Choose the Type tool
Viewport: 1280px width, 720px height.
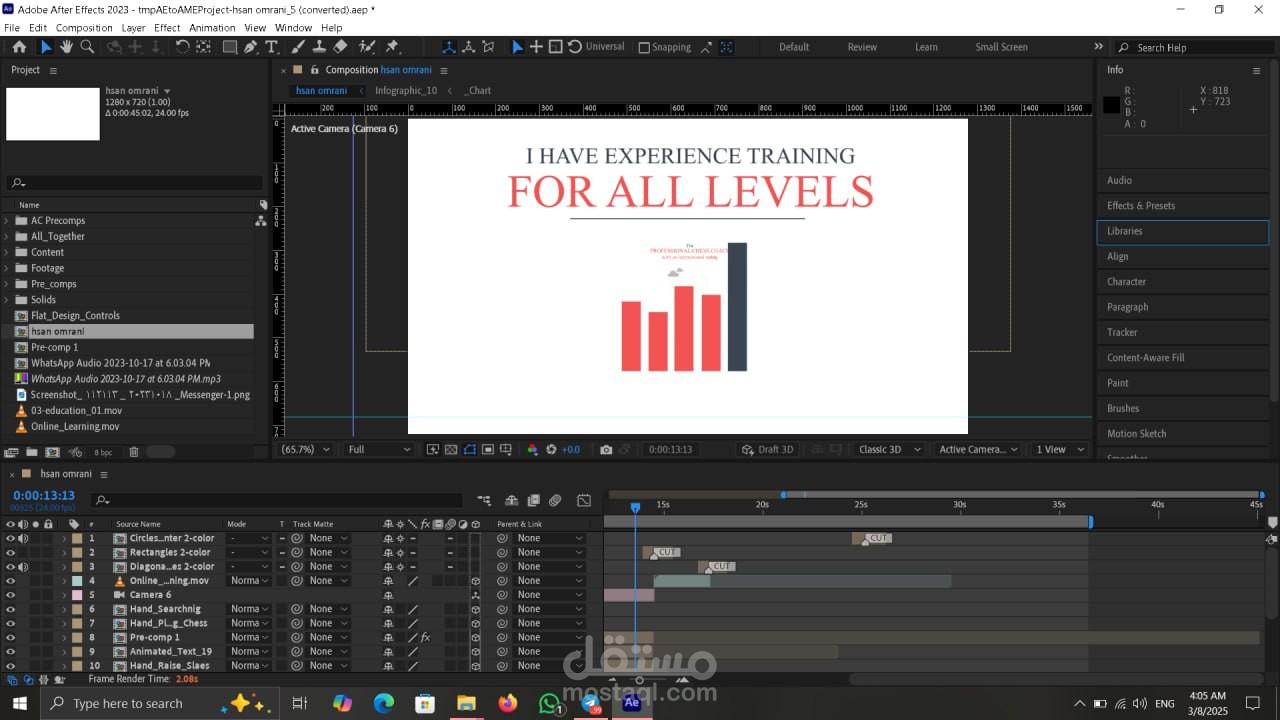pyautogui.click(x=271, y=47)
